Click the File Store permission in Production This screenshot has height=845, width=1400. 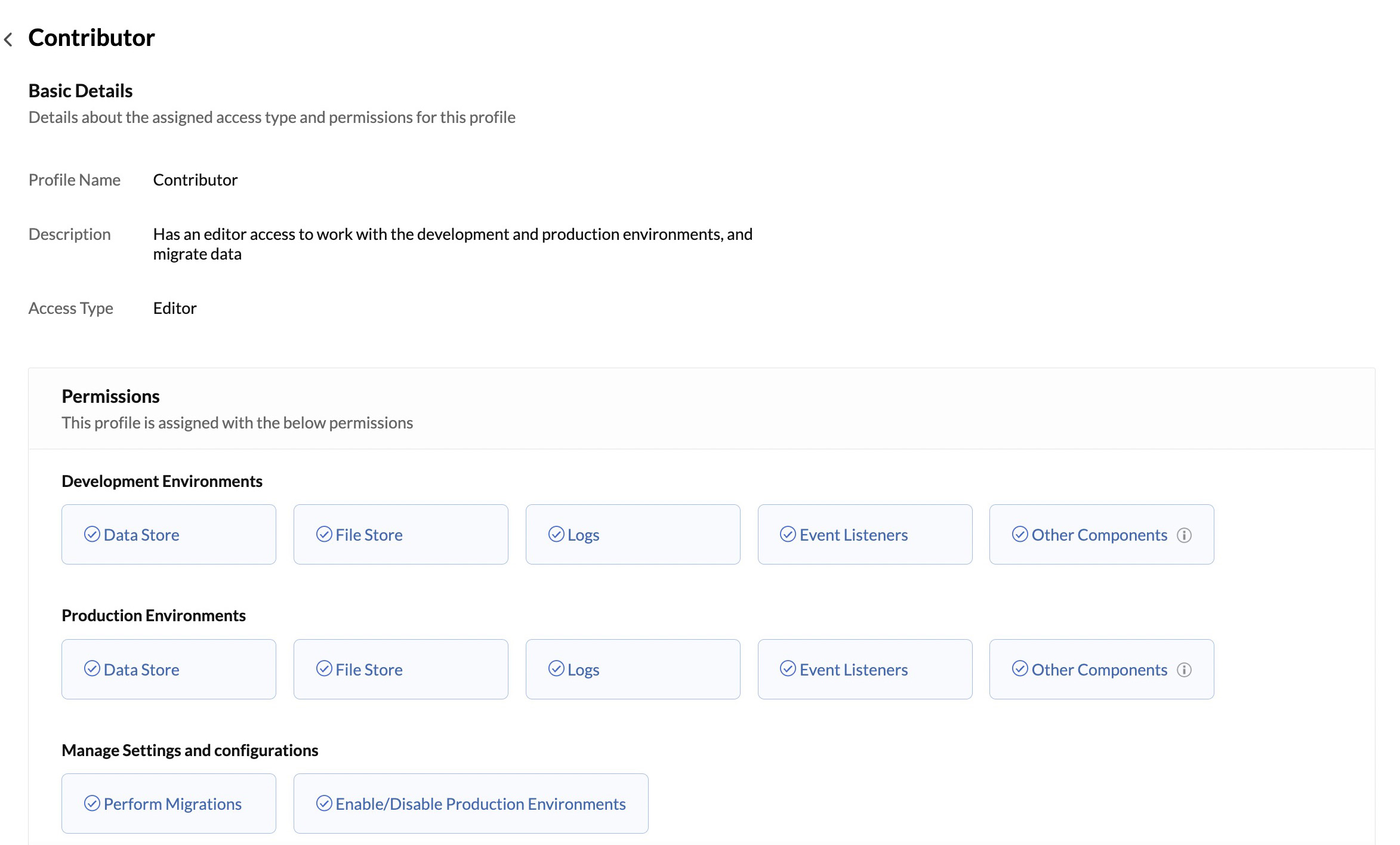click(x=401, y=668)
